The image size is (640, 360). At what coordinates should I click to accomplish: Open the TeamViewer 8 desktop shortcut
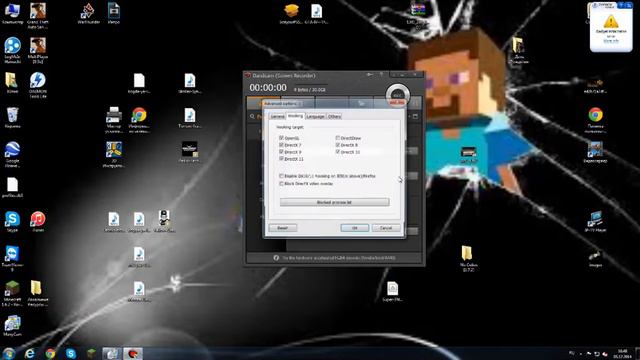[x=12, y=258]
